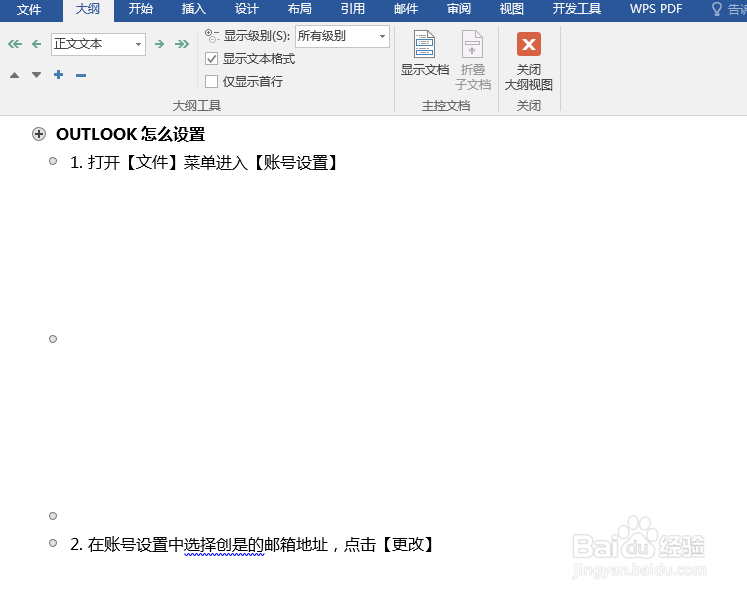This screenshot has width=747, height=596.
Task: Open the 邮件 ribbon tab
Action: coord(406,9)
